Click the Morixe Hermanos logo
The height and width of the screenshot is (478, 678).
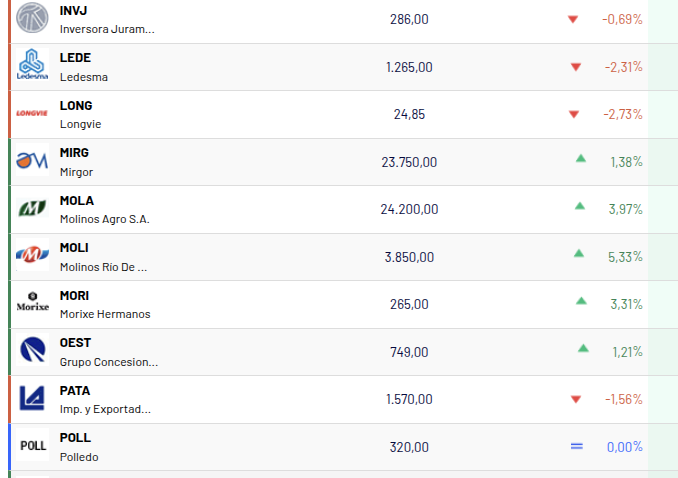(x=32, y=302)
